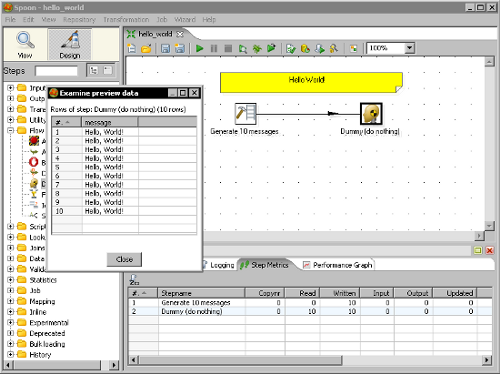Generate SQL with the toolbar icon
Screen dimensions: 500x374
(x=319, y=49)
